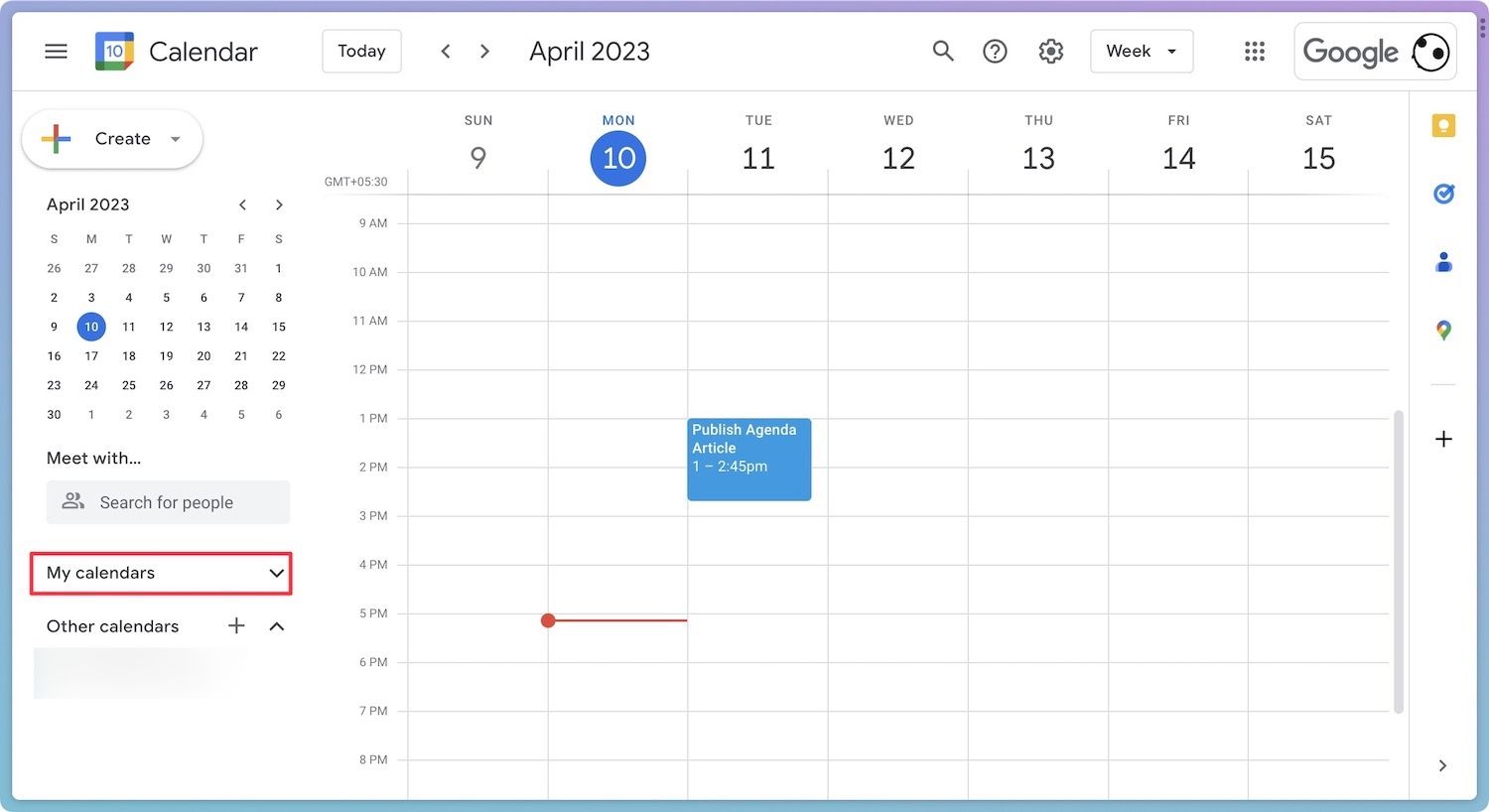Click the Get add-ons plus icon
1489x812 pixels.
pos(1443,439)
